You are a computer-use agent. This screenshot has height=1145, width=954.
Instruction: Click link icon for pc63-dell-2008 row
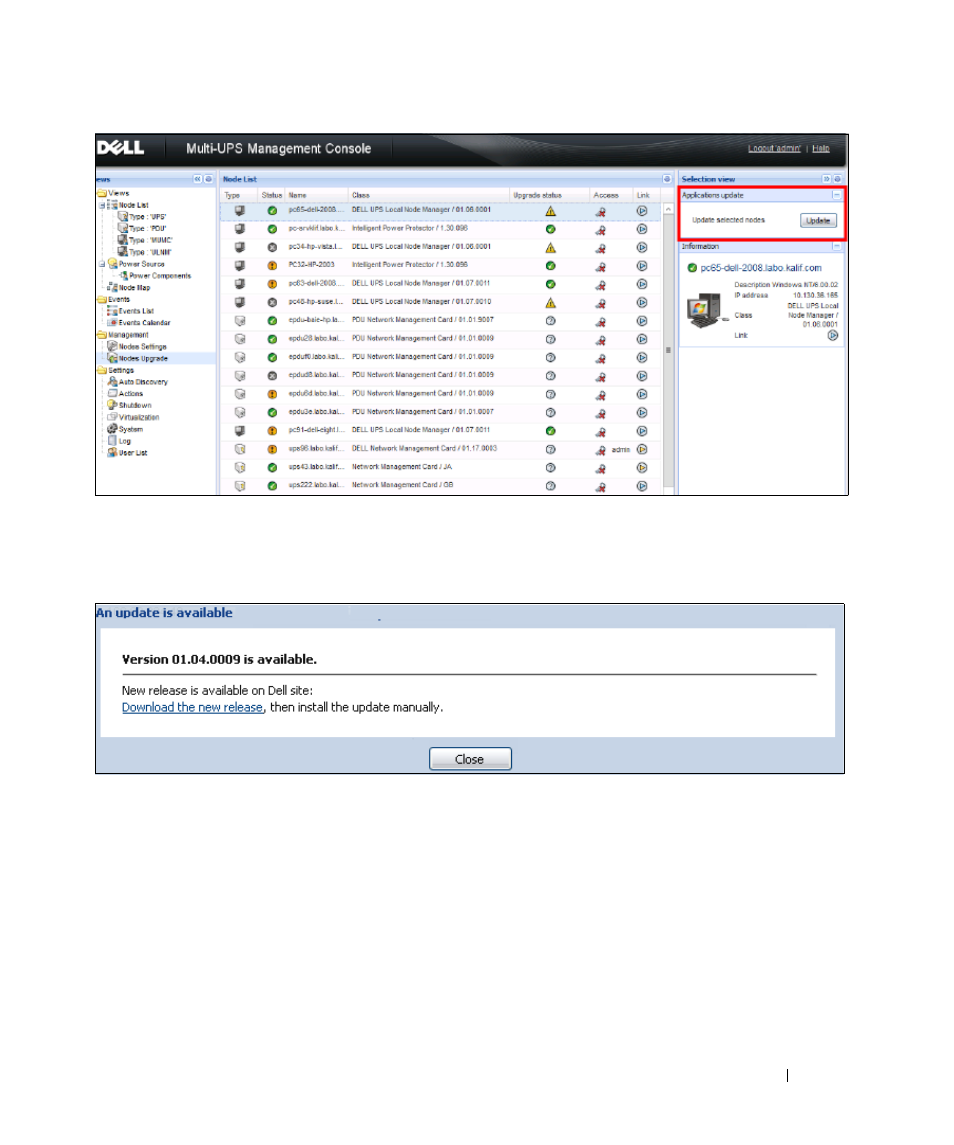[x=642, y=284]
